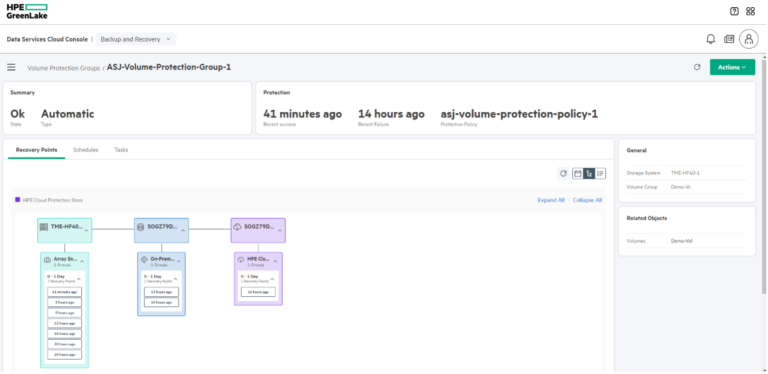Select the 9 hours ago array snapshot
The width and height of the screenshot is (768, 374).
(65, 313)
